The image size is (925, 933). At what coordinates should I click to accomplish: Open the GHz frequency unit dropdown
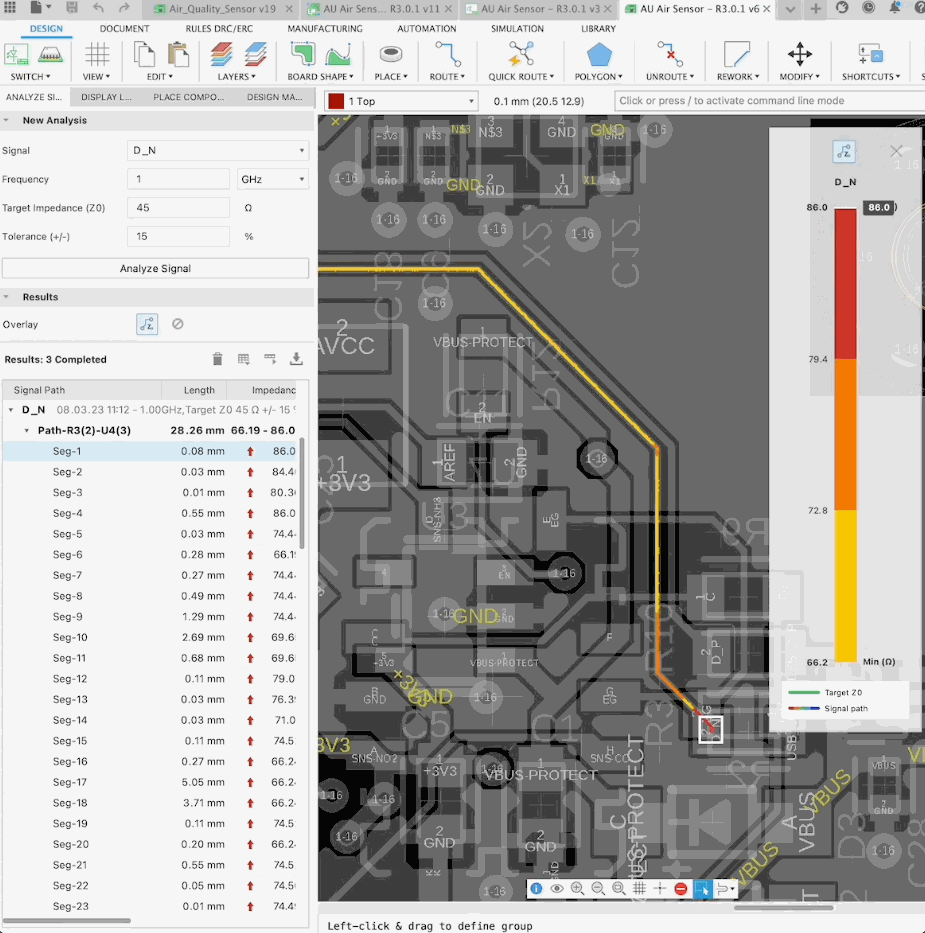point(272,180)
